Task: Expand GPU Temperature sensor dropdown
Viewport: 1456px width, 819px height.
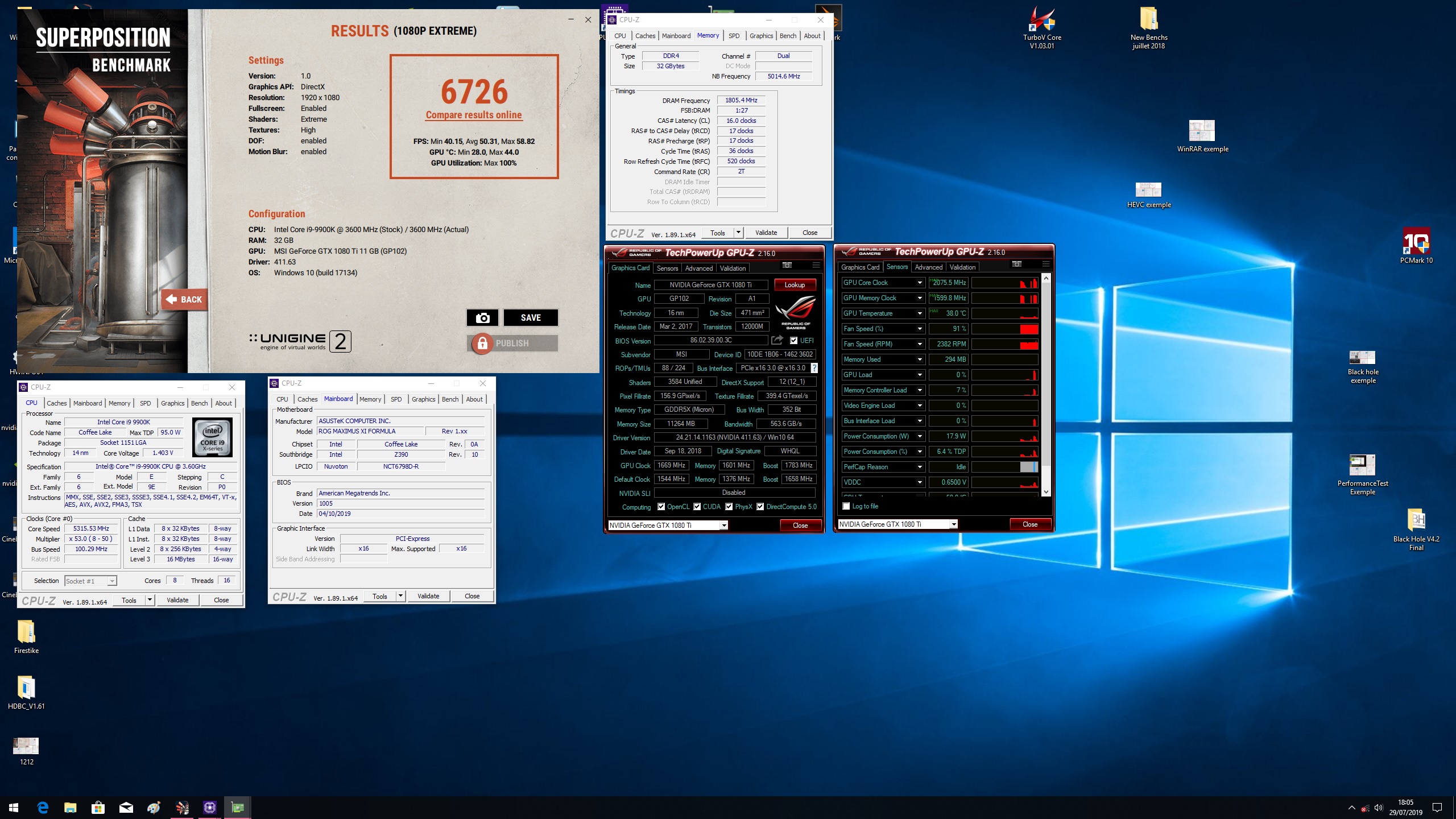Action: [x=920, y=313]
